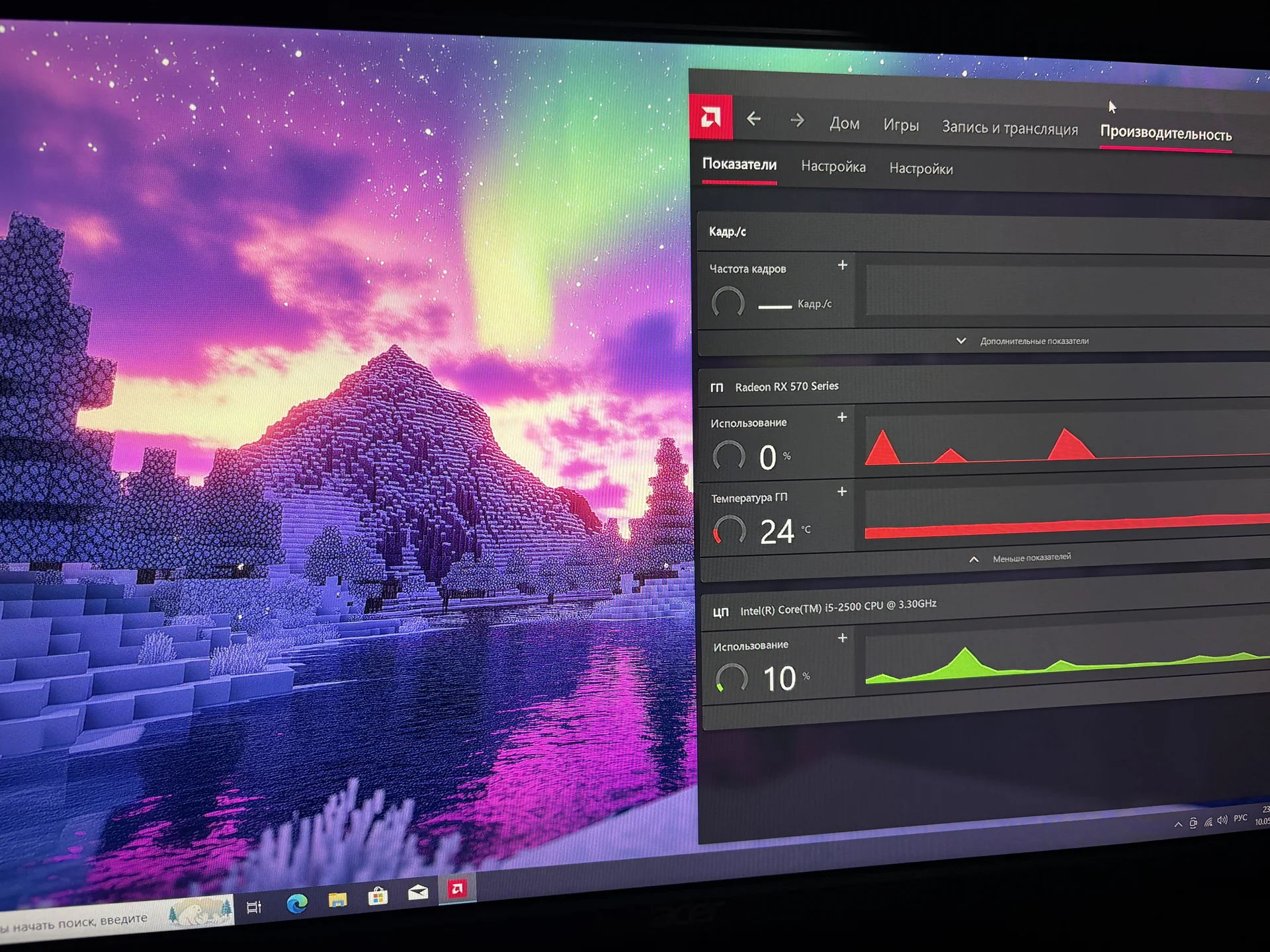
Task: Go forward with the right arrow
Action: [x=797, y=120]
